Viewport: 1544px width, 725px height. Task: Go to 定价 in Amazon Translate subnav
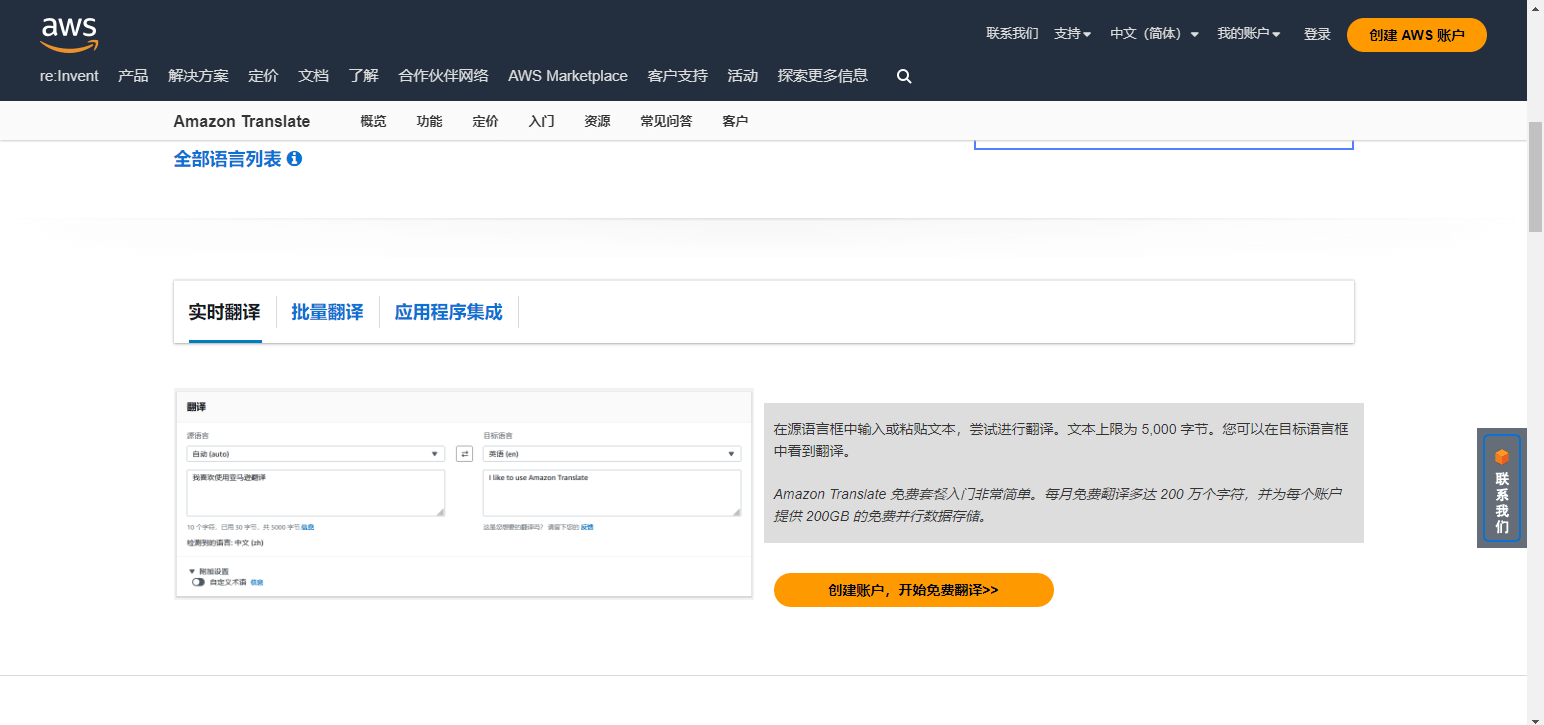coord(485,121)
